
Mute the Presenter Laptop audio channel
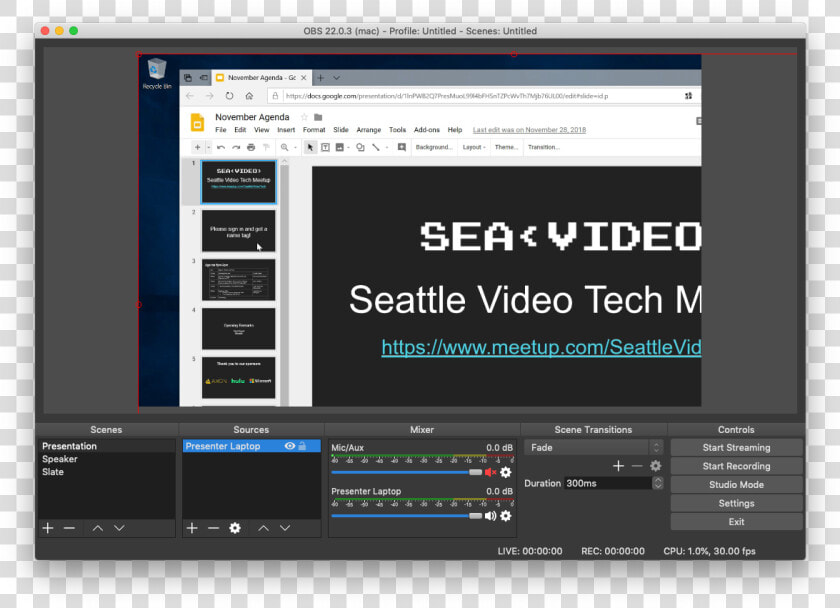(490, 516)
